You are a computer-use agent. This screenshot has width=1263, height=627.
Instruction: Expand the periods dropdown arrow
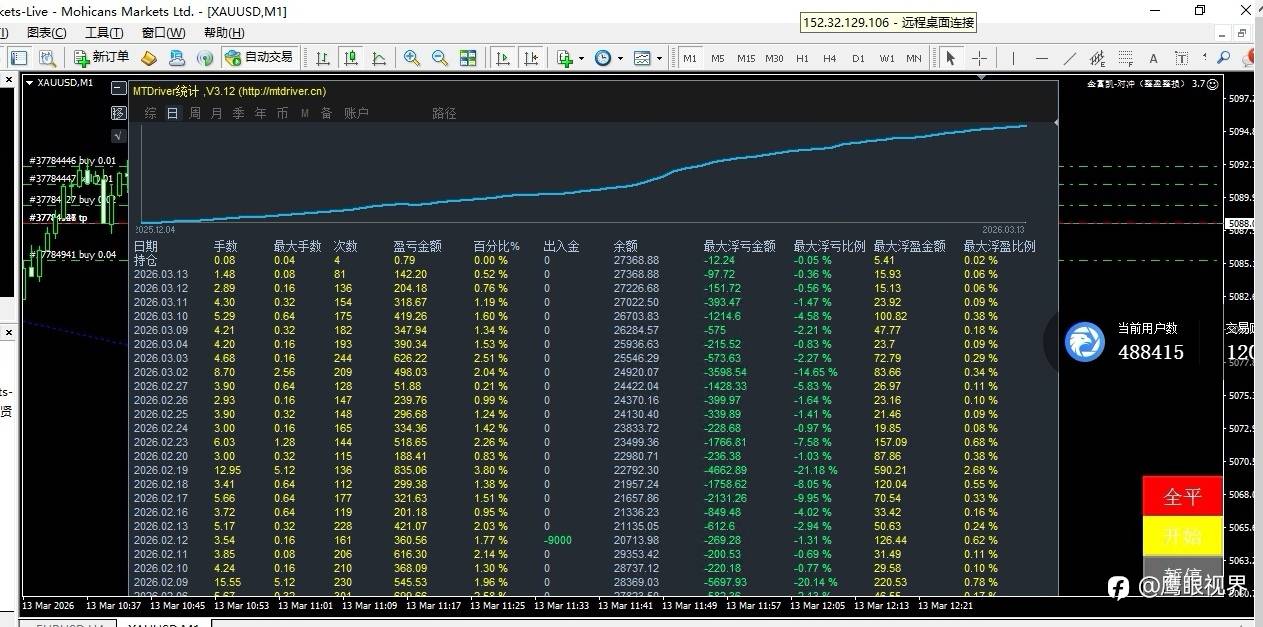(x=620, y=58)
